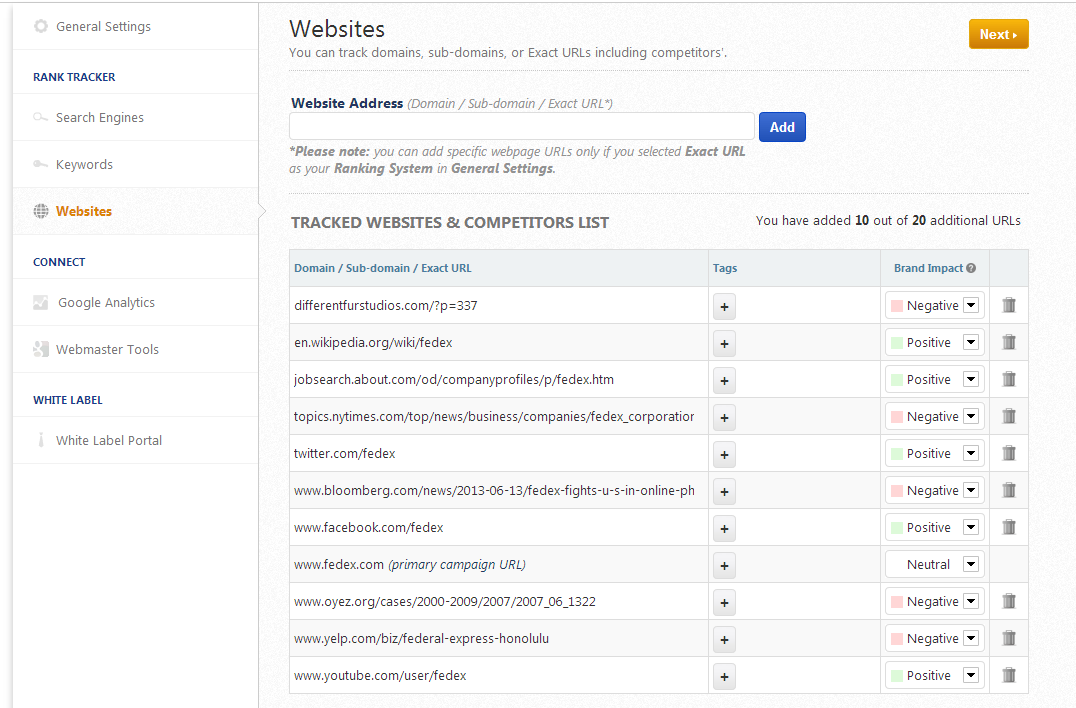Delete the www.youtube.com/user/fedex row
1076x708 pixels.
[1009, 676]
